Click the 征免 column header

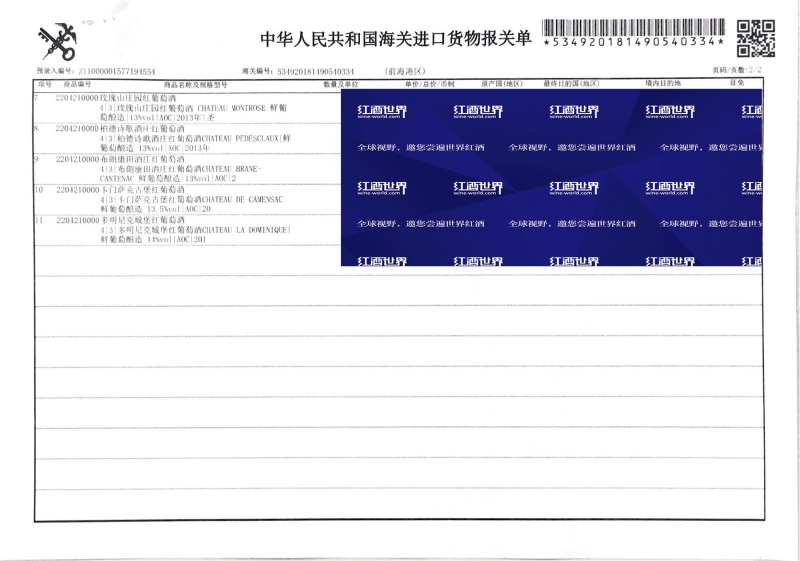coord(737,83)
